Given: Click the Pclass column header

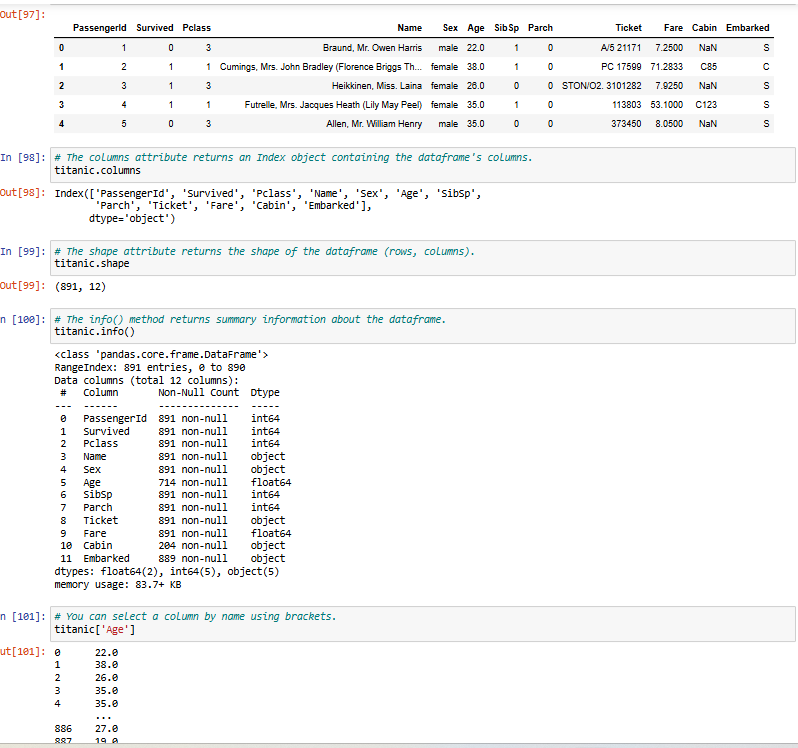Looking at the screenshot, I should click(x=196, y=28).
